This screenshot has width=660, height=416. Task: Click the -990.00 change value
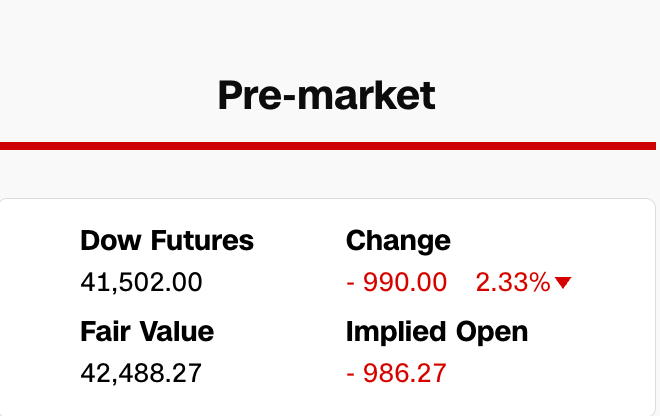click(x=397, y=282)
